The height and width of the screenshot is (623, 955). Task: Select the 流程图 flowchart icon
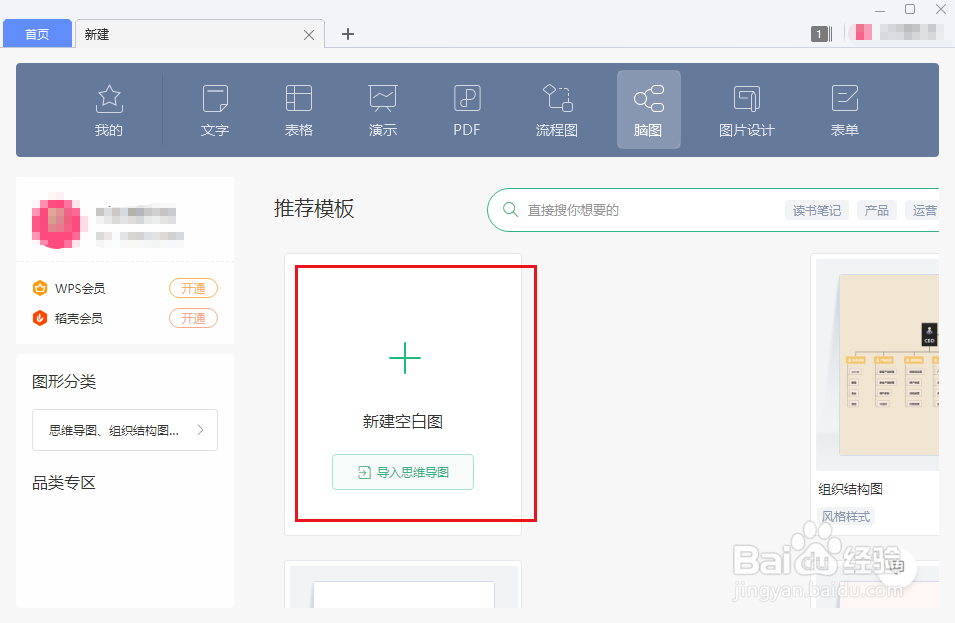click(x=557, y=98)
